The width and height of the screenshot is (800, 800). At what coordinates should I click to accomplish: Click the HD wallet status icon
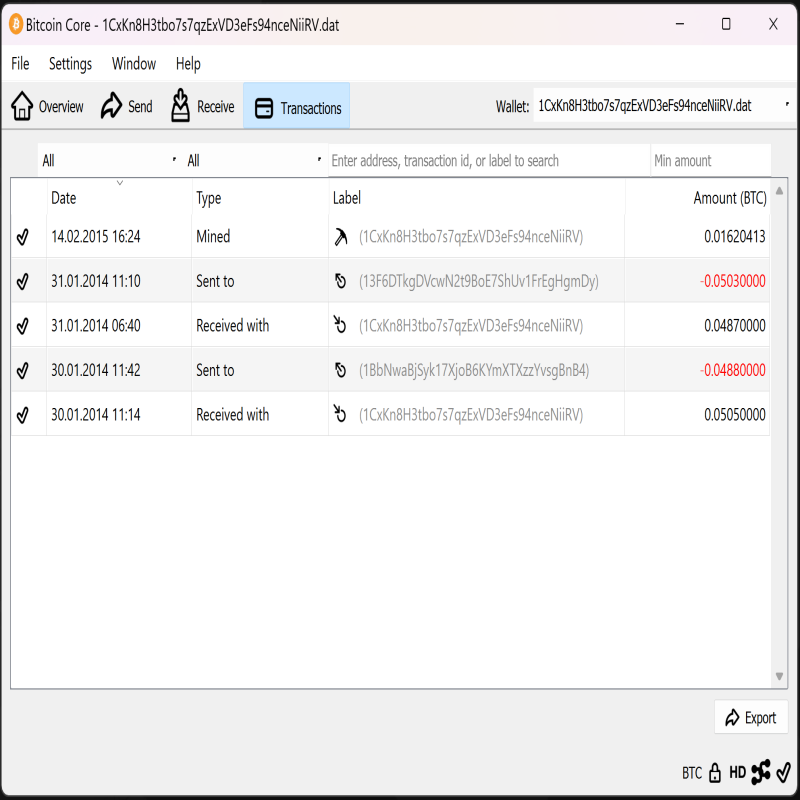coord(738,773)
